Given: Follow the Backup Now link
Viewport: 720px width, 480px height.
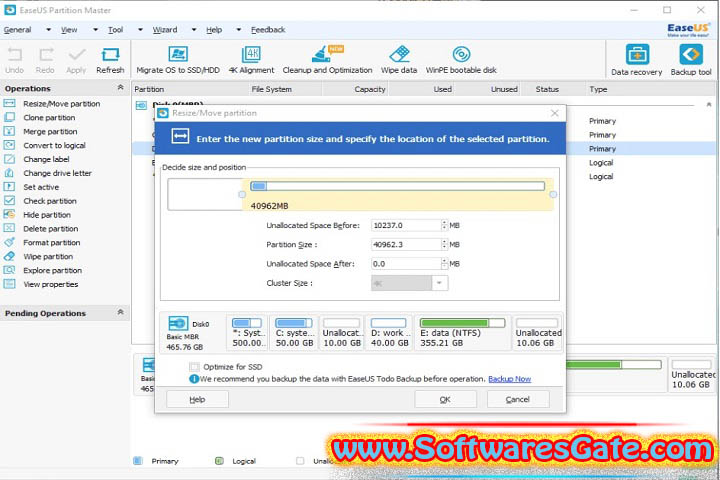Looking at the screenshot, I should click(509, 379).
